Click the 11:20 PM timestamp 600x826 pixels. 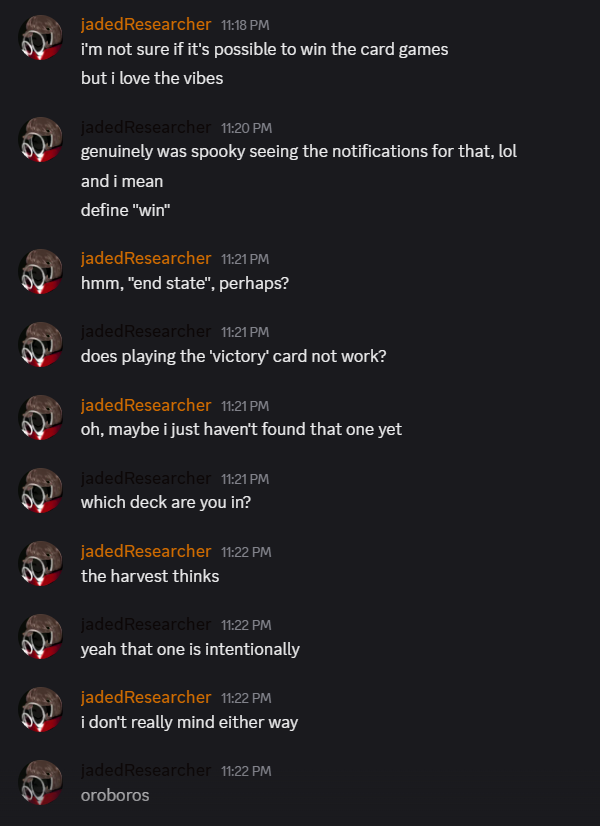(246, 128)
